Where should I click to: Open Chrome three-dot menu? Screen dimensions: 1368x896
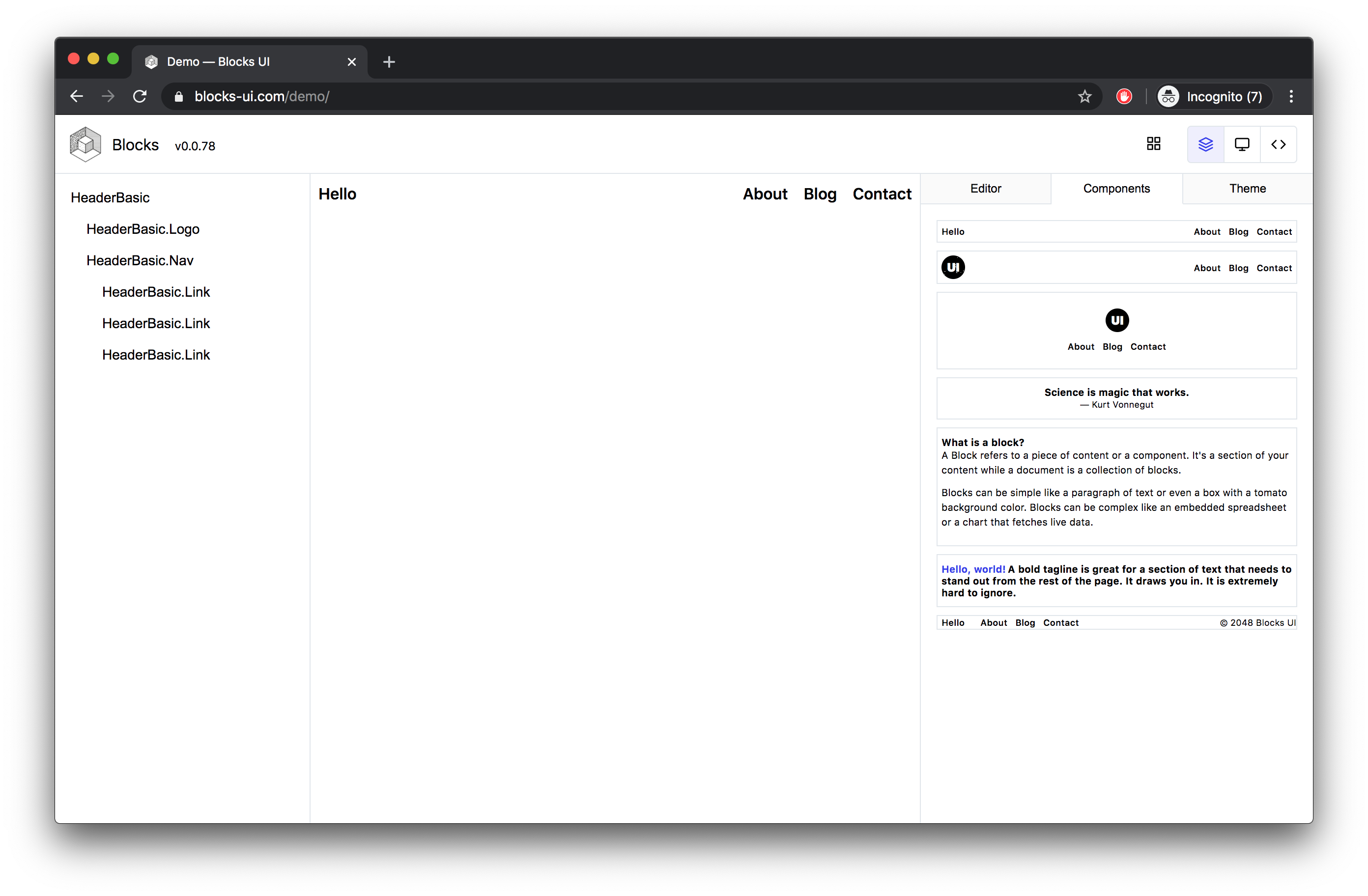pyautogui.click(x=1291, y=97)
